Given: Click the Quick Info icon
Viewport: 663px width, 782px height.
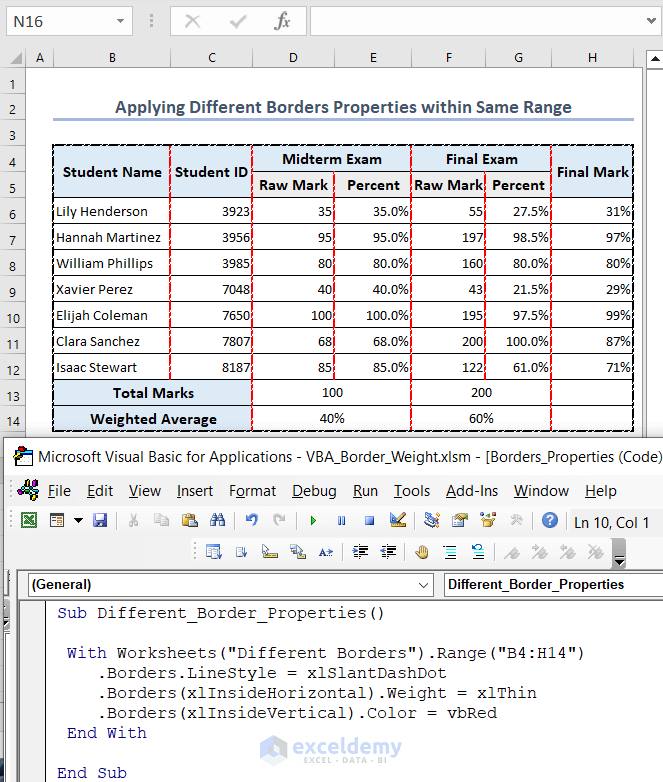Looking at the screenshot, I should 269,552.
